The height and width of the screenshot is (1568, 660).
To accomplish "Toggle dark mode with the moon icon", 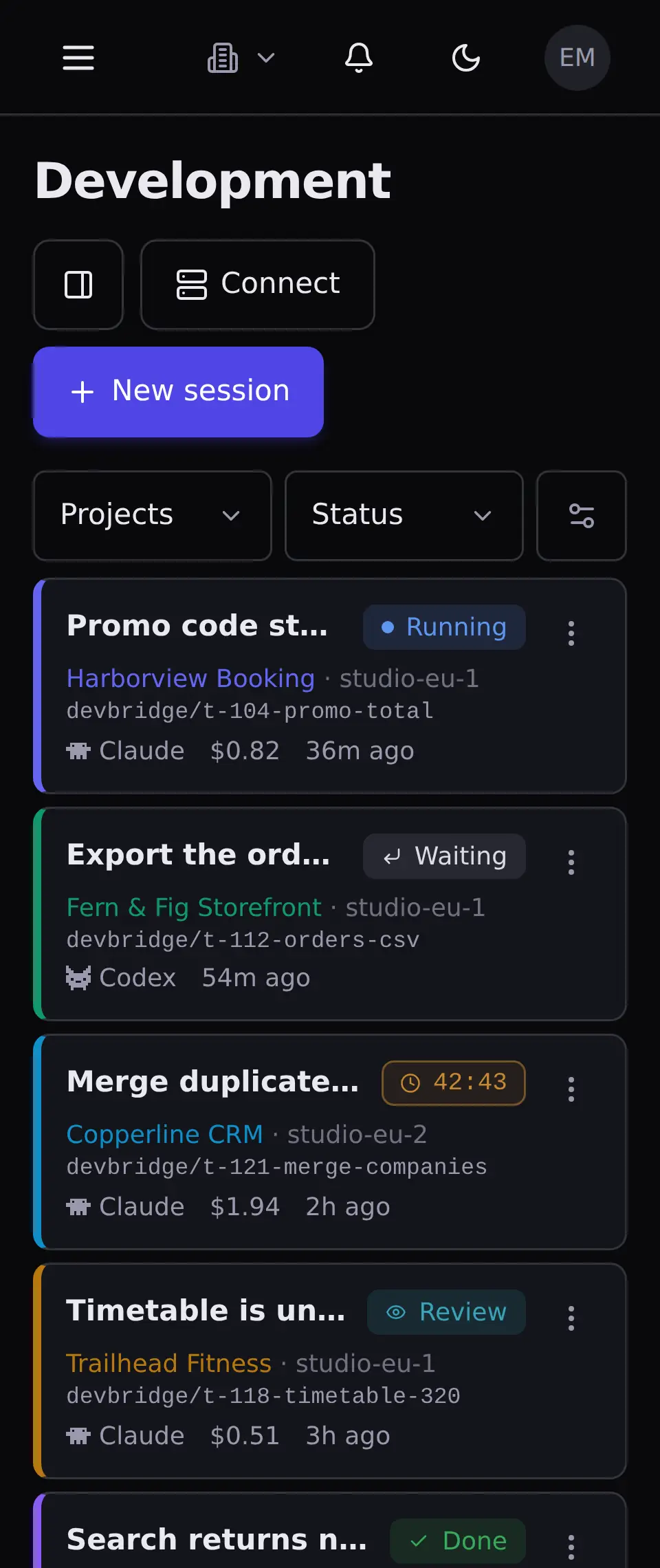I will pyautogui.click(x=466, y=58).
